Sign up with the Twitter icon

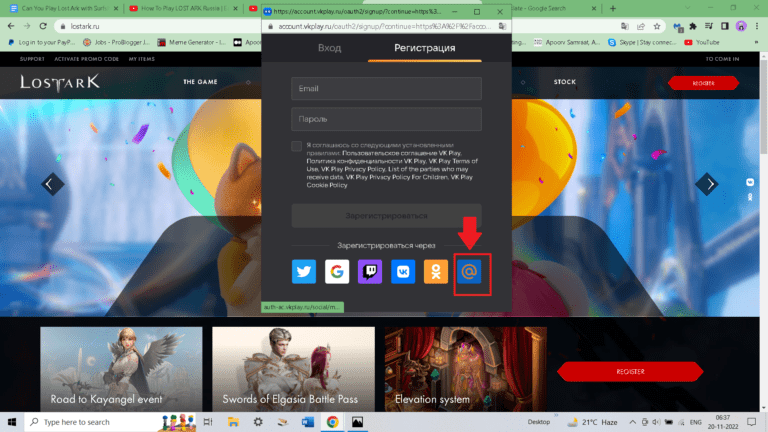click(304, 271)
